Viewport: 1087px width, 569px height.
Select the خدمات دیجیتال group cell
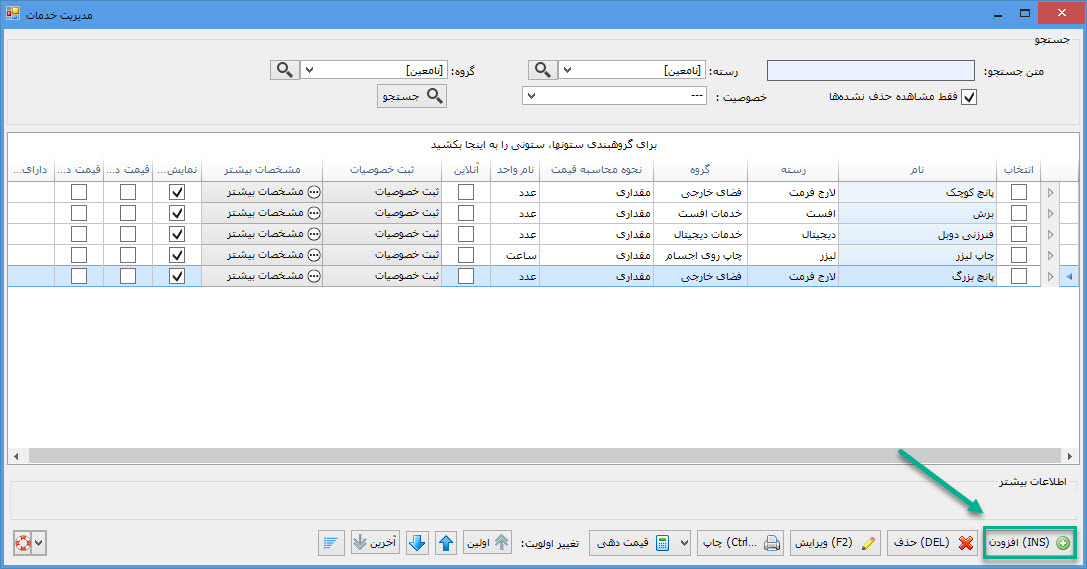click(x=700, y=234)
